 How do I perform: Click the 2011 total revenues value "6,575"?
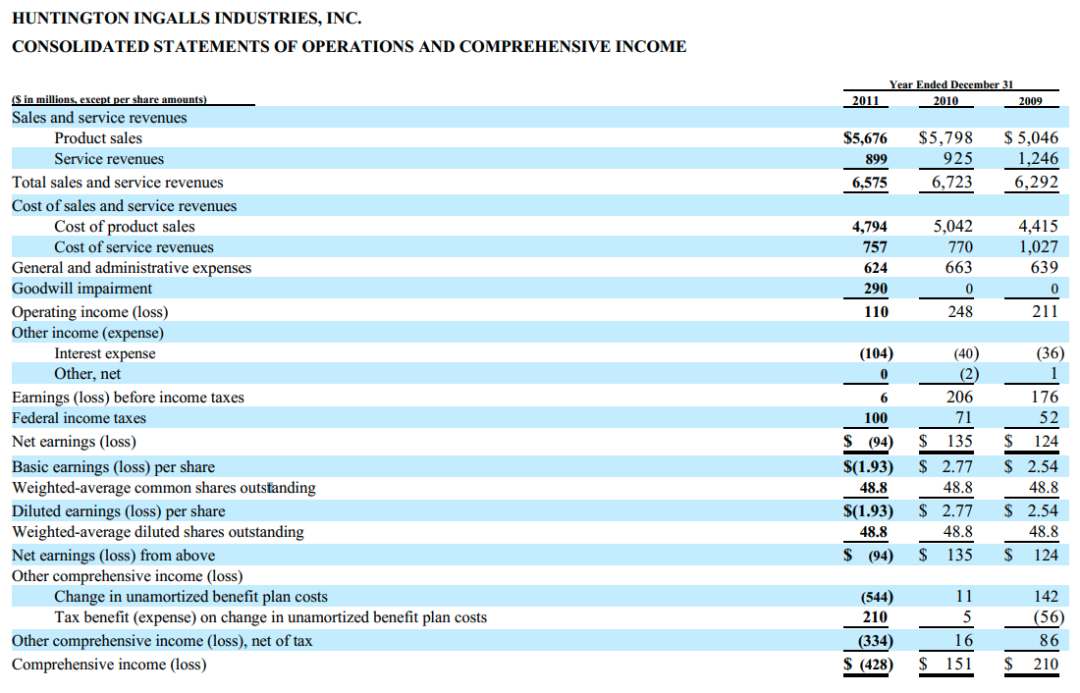pos(870,183)
